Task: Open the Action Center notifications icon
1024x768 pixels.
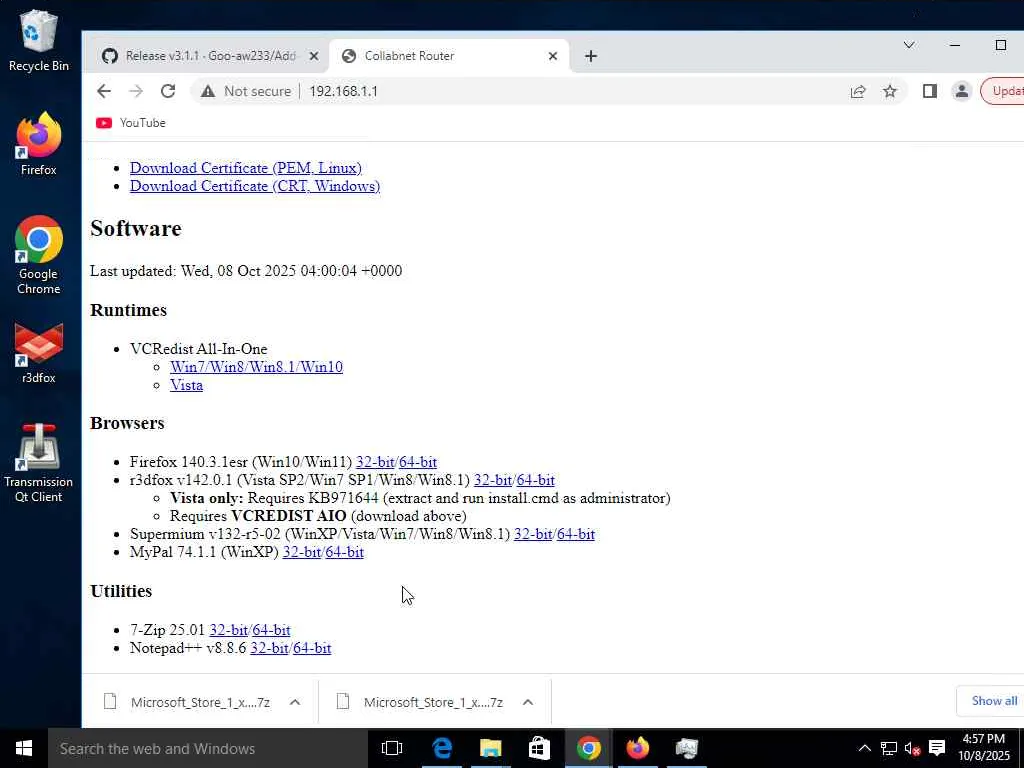Action: (x=937, y=748)
